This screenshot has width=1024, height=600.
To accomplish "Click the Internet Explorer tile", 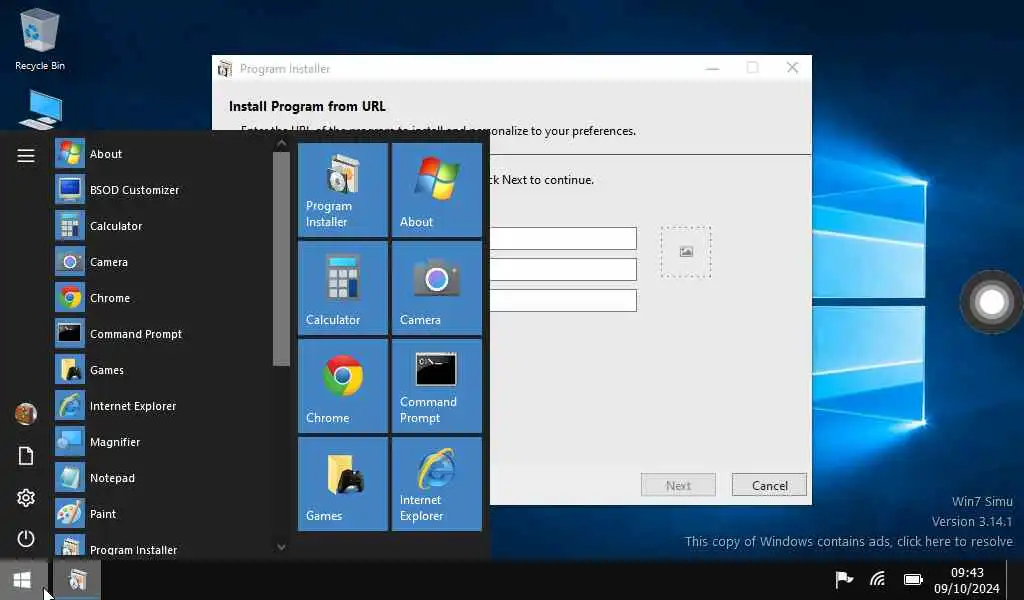I will click(x=437, y=484).
